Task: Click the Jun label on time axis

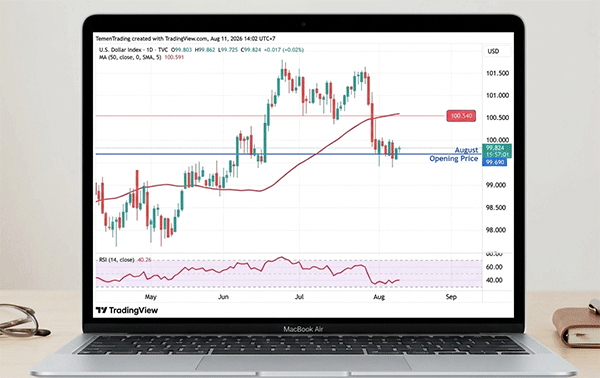Action: click(223, 297)
